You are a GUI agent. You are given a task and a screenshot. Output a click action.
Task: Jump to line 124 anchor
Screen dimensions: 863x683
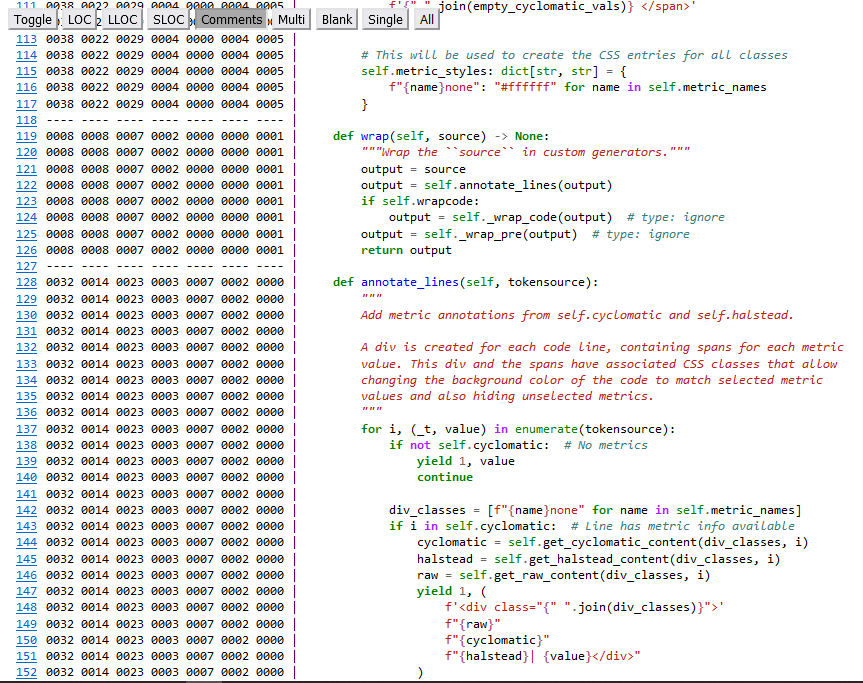coord(26,217)
